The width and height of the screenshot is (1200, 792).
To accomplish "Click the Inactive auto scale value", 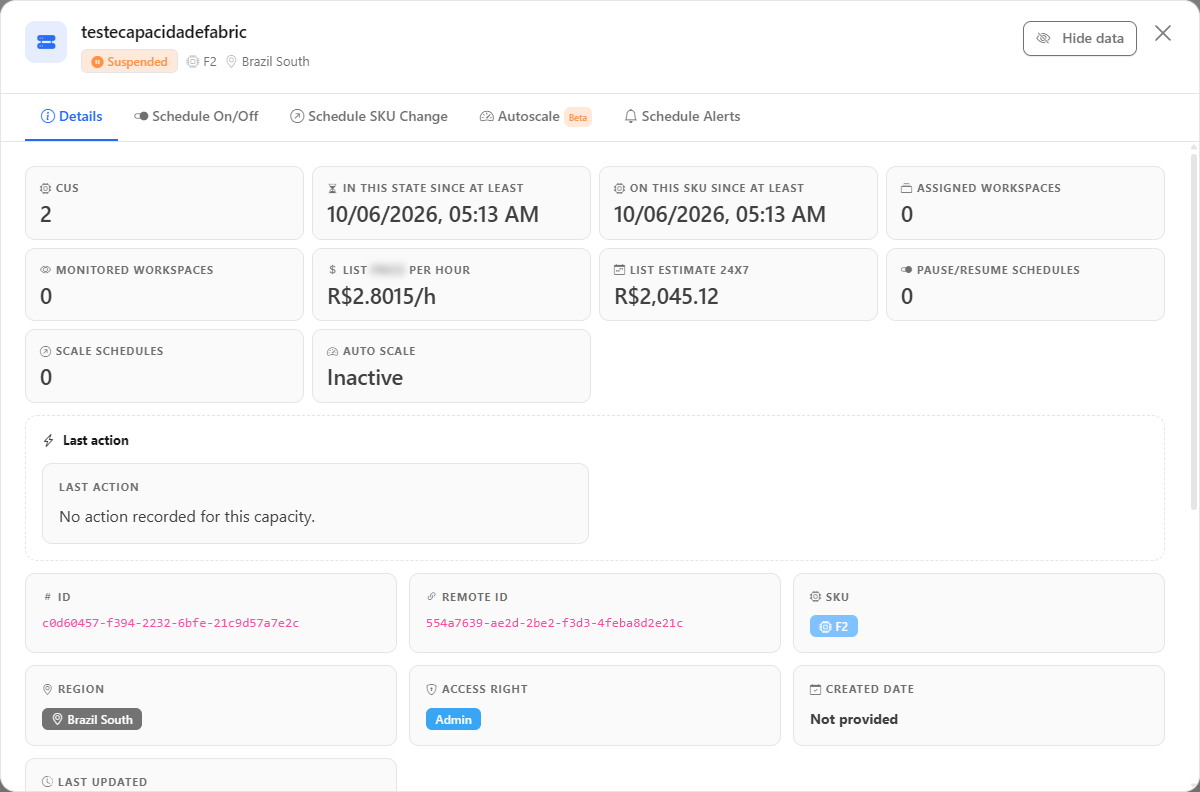I will [x=365, y=378].
